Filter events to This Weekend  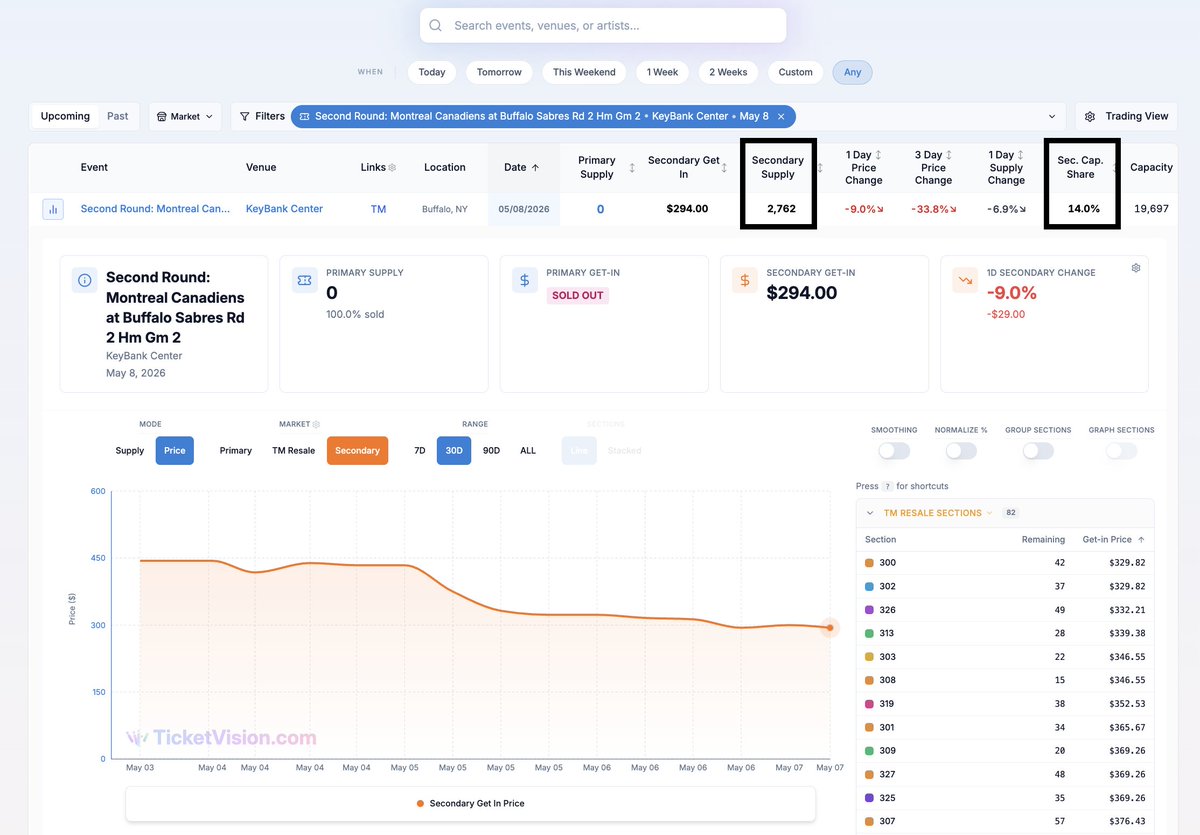click(584, 72)
